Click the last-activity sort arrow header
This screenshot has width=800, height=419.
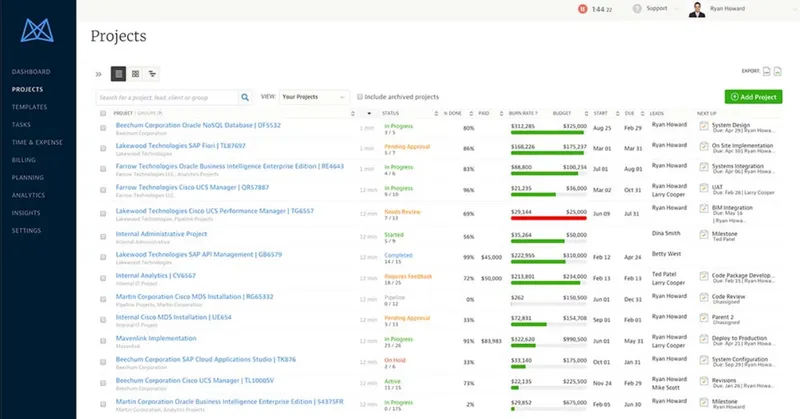(x=369, y=113)
